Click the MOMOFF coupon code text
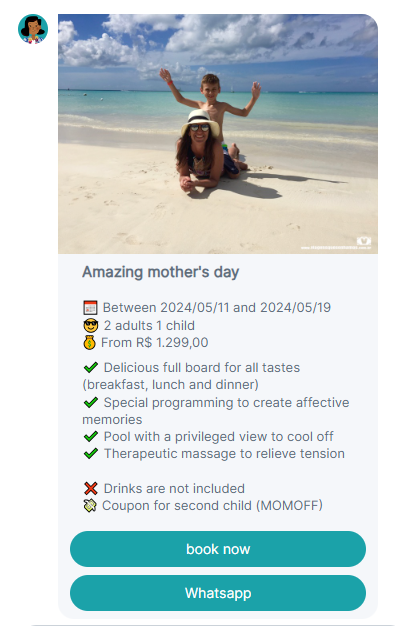 point(289,506)
